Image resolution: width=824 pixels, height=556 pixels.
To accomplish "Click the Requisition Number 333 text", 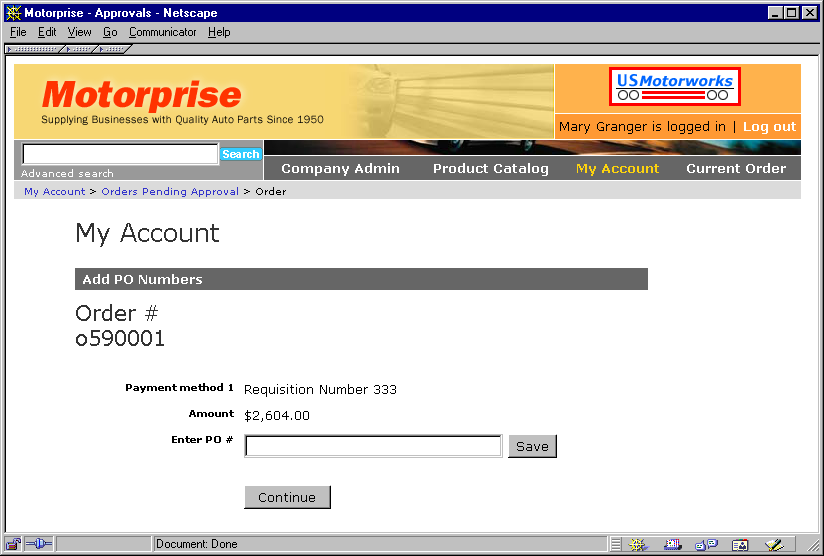I will pyautogui.click(x=320, y=390).
